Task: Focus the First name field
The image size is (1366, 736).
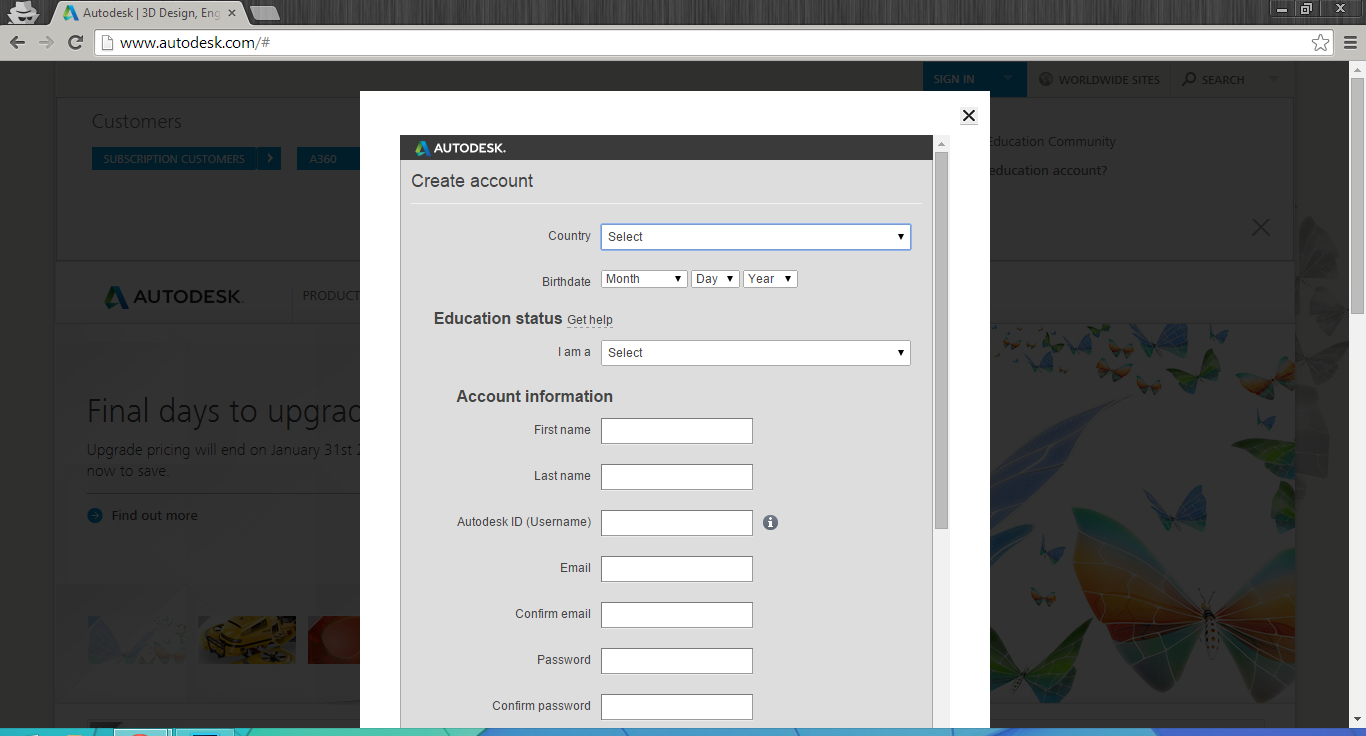Action: coord(677,431)
